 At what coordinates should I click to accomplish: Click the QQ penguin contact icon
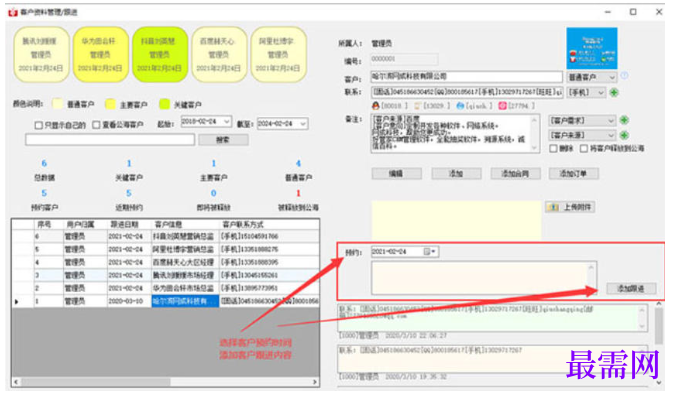coord(375,105)
